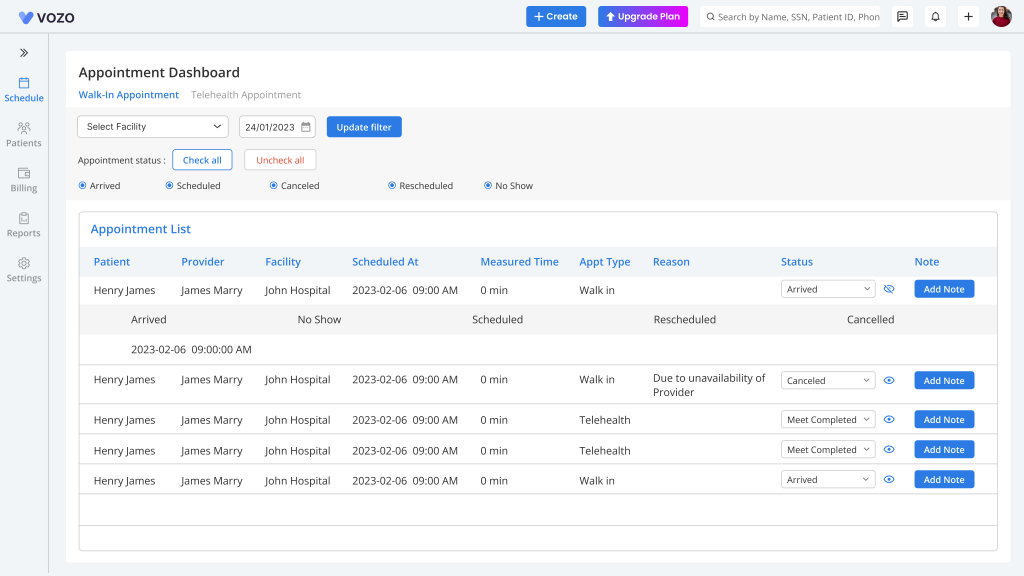Toggle the No Show status radio

click(488, 185)
